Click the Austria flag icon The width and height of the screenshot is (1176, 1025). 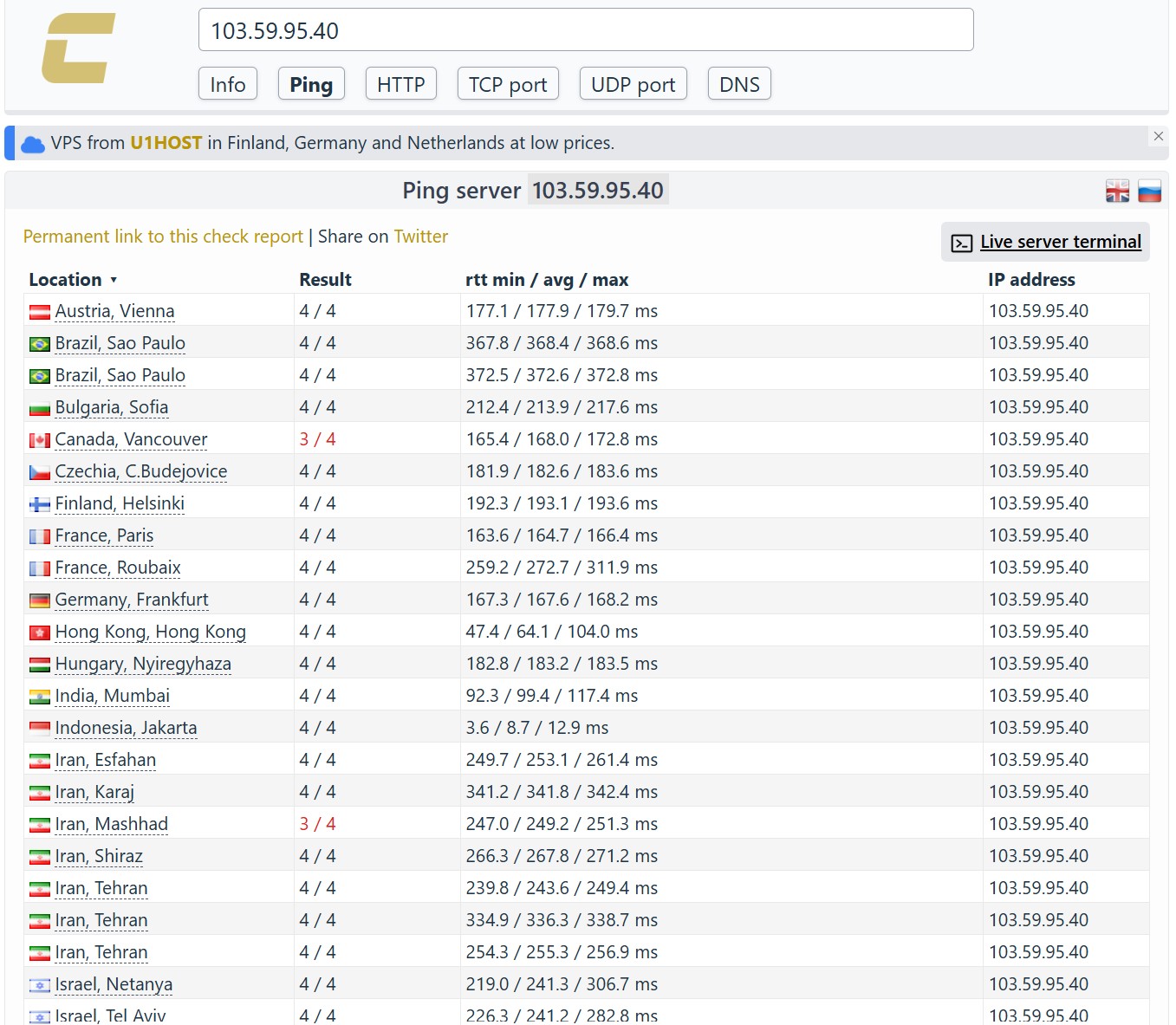point(40,313)
